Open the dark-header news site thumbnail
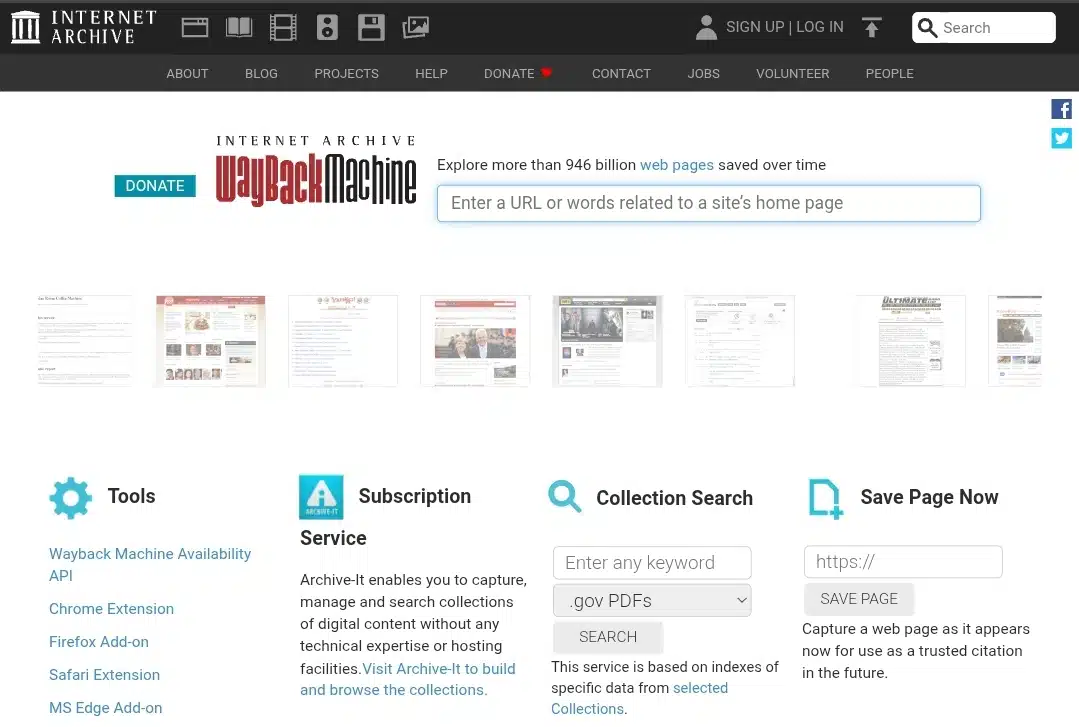Screen dimensions: 1079x727 [x=607, y=341]
